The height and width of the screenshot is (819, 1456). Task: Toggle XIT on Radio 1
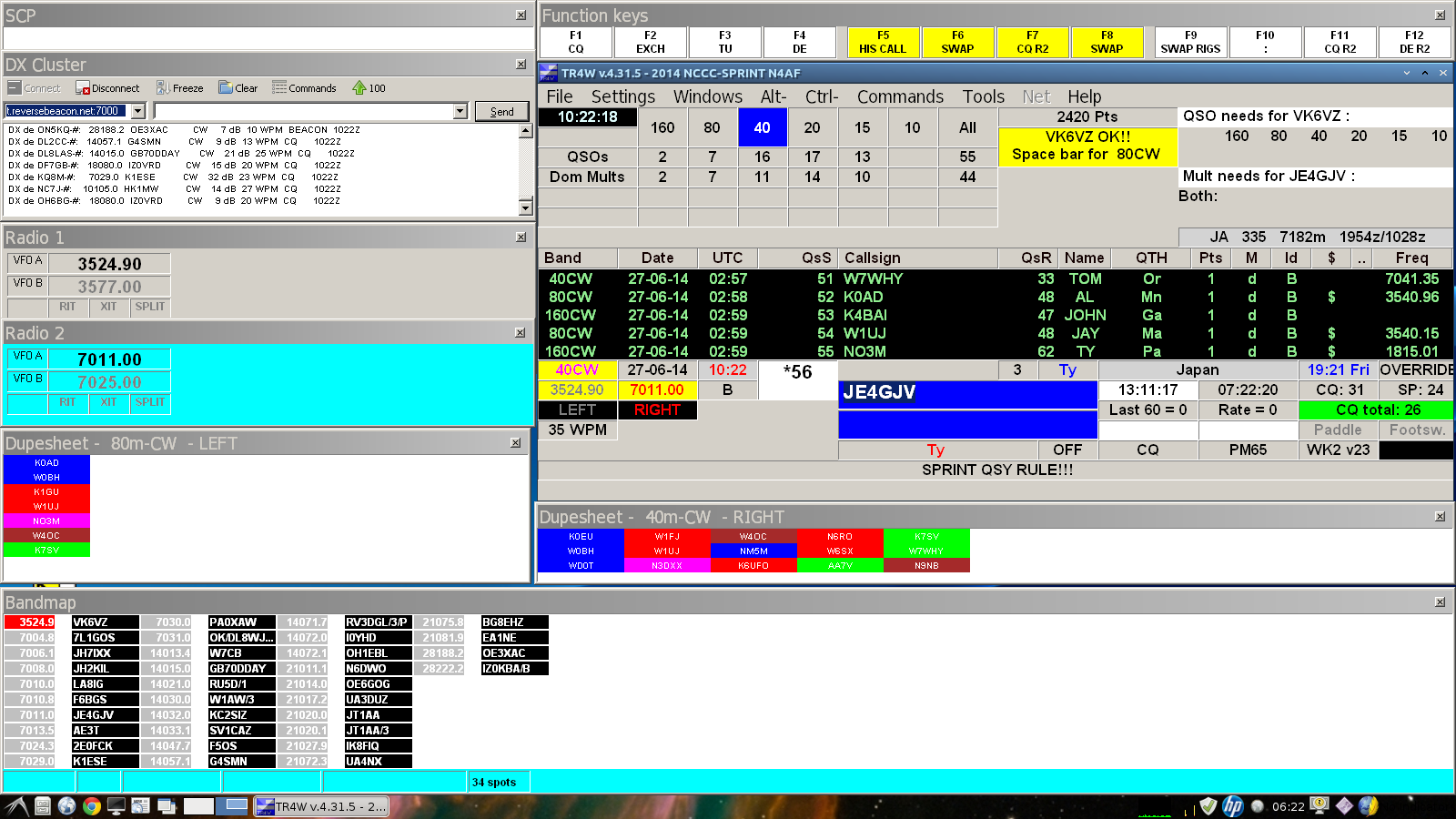pyautogui.click(x=108, y=307)
